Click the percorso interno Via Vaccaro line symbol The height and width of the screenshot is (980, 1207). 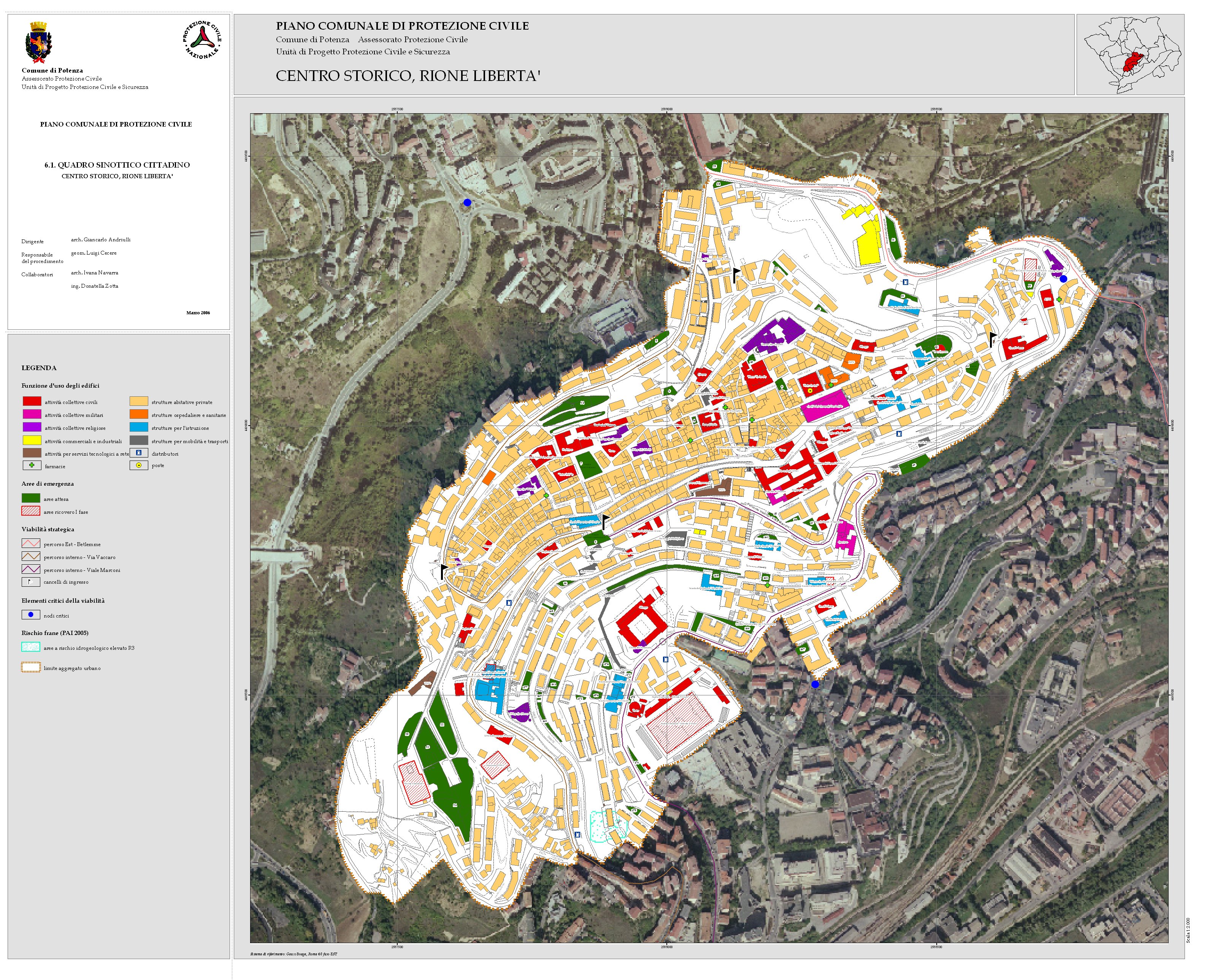(30, 557)
